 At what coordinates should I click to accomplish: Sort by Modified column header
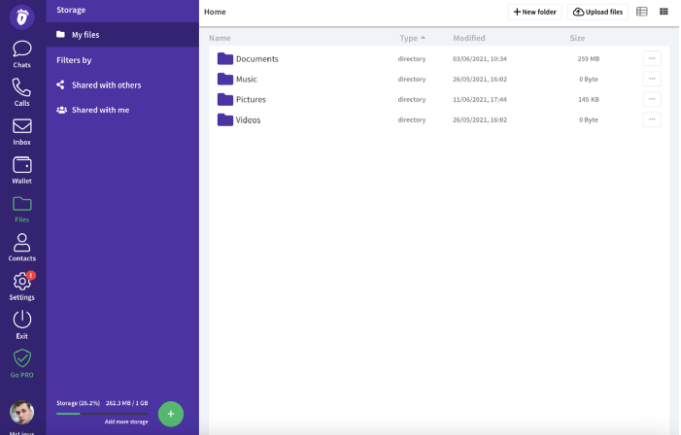pos(469,38)
